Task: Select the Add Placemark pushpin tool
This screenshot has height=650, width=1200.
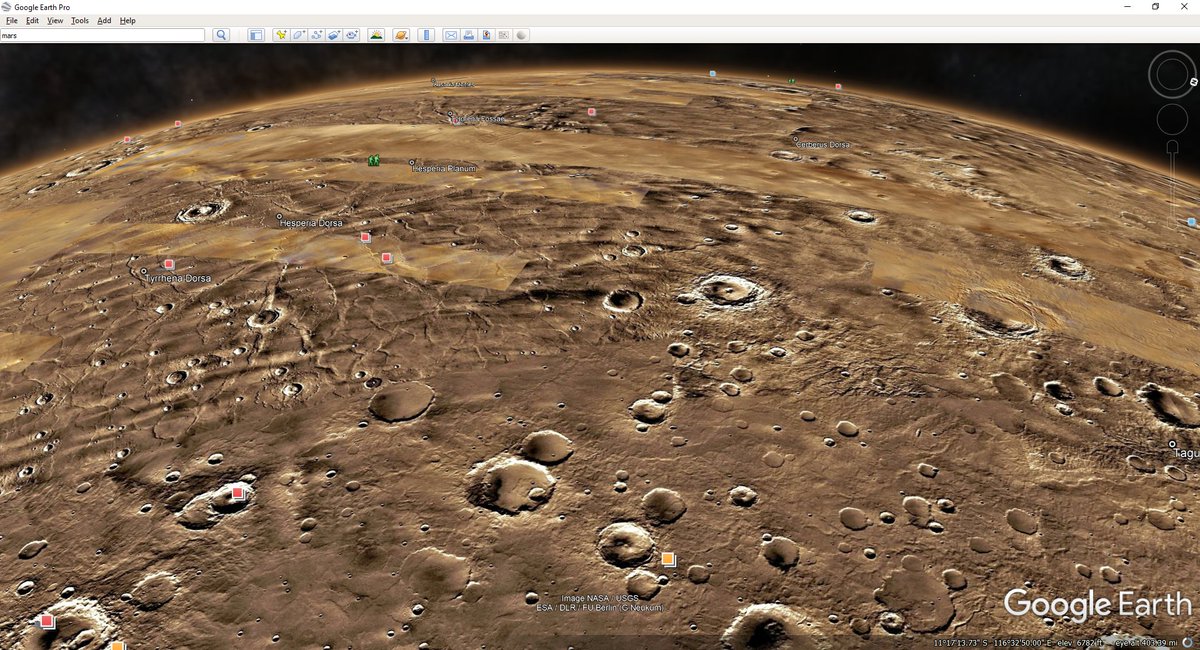Action: tap(282, 35)
